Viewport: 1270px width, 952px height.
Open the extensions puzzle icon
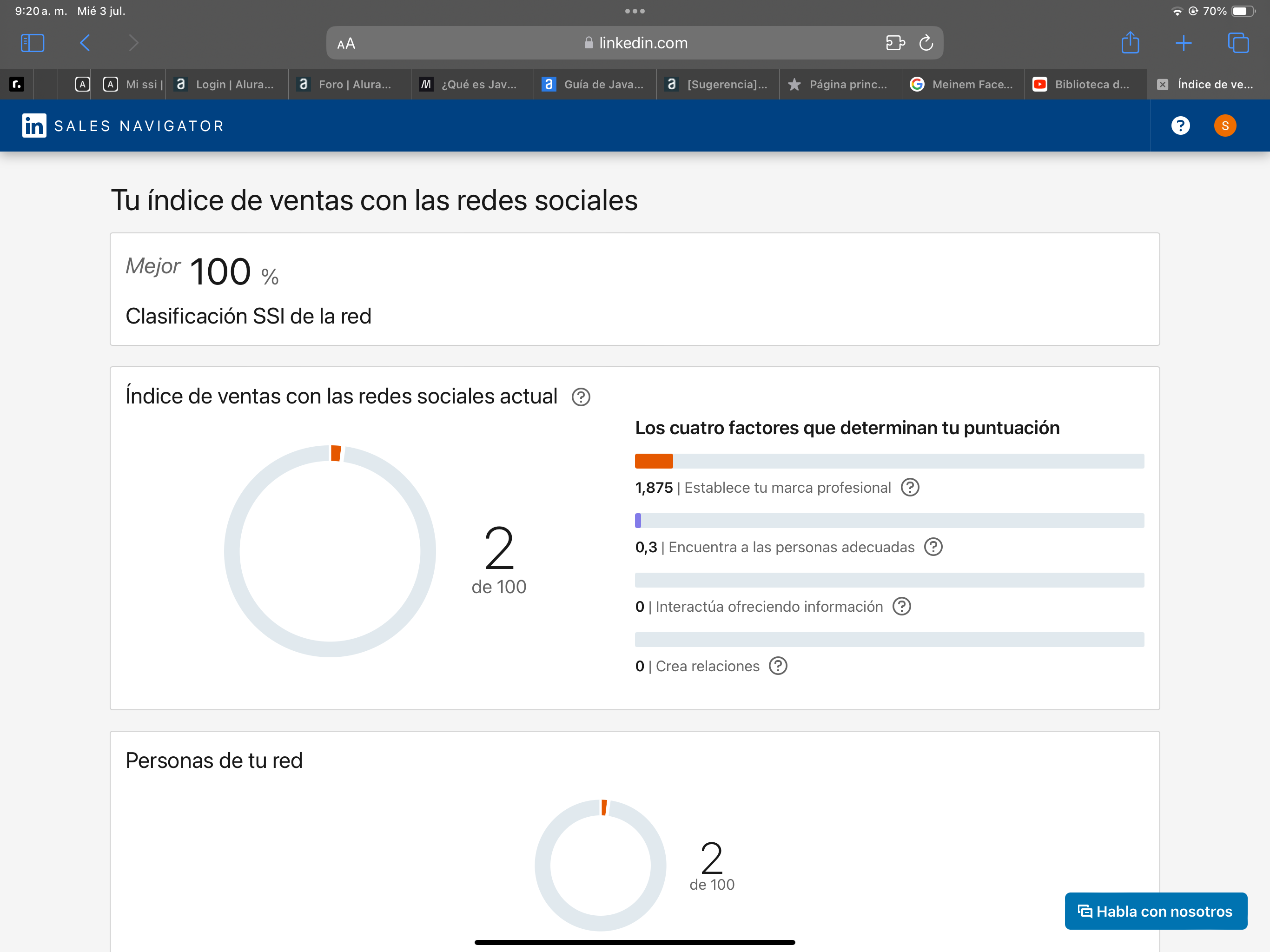pyautogui.click(x=895, y=43)
